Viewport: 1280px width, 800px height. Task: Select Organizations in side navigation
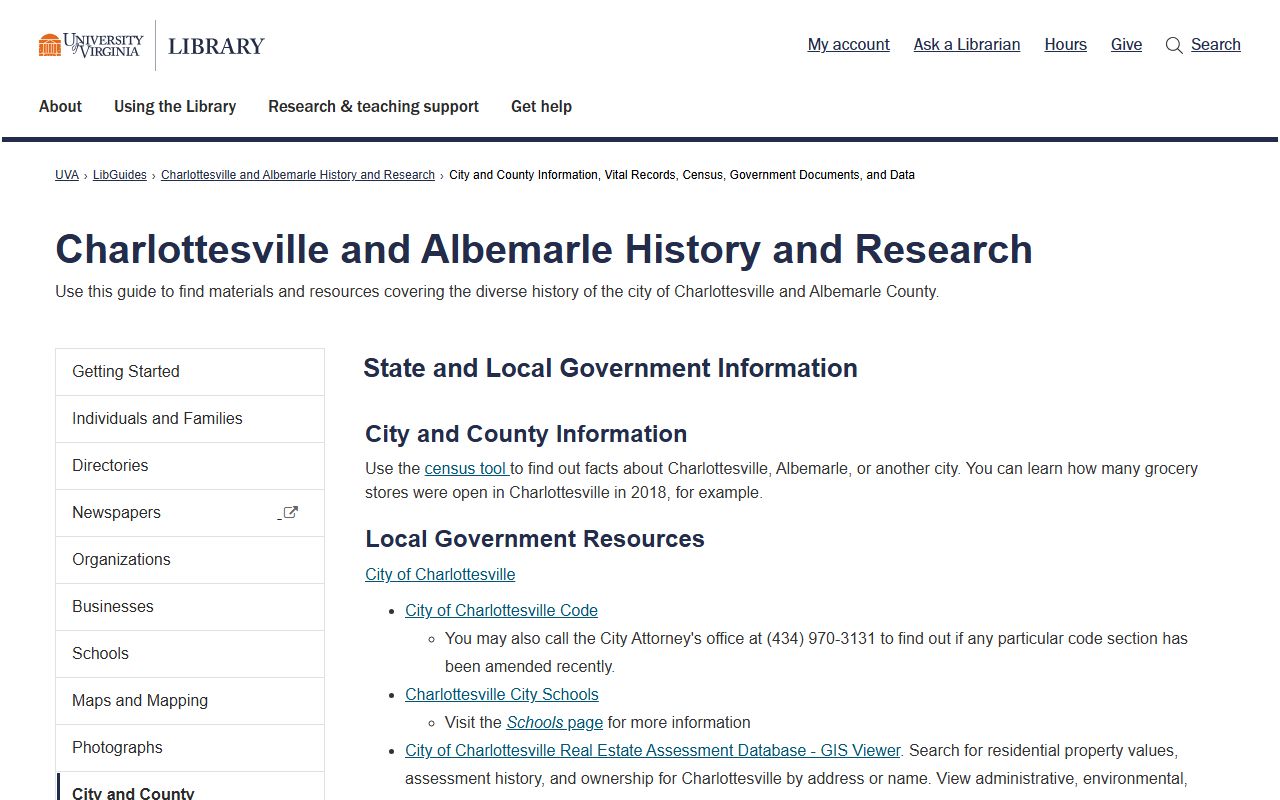click(190, 560)
